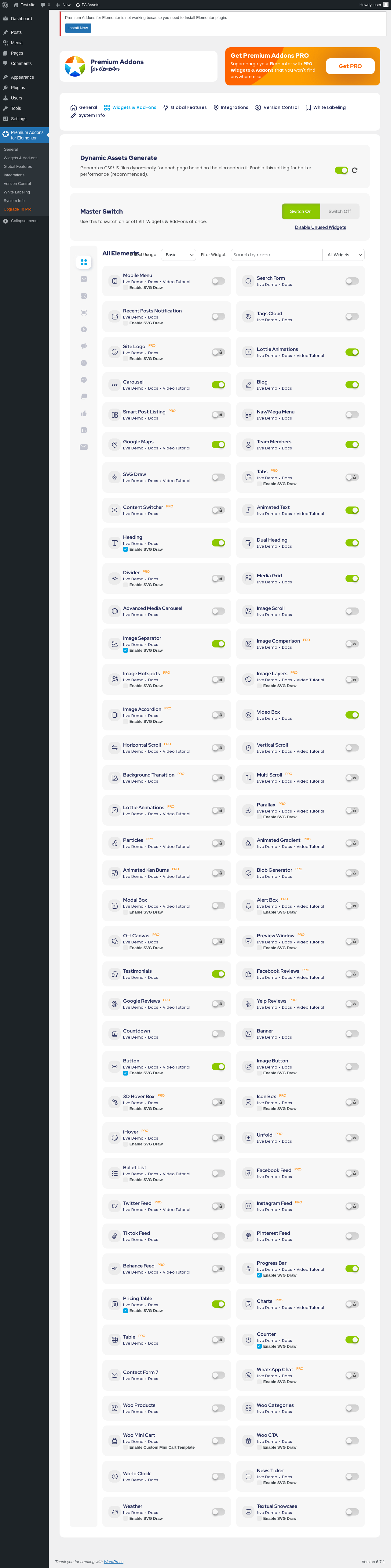The height and width of the screenshot is (1568, 391).
Task: Click the Countdown widget icon
Action: 115,1034
